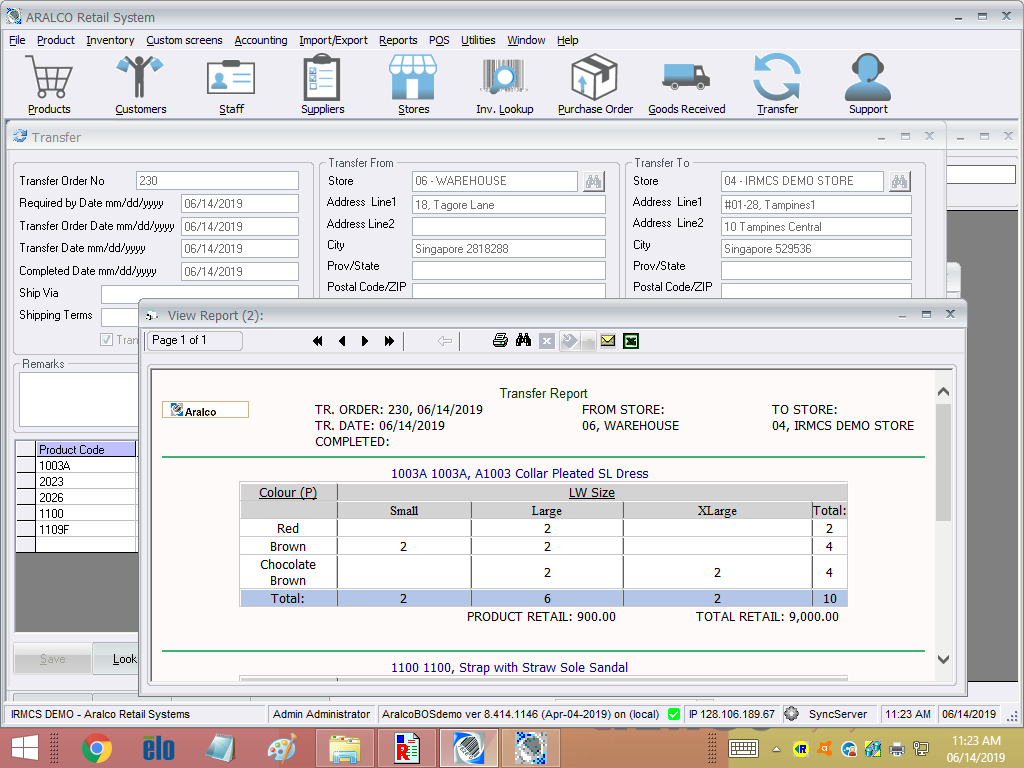Go to next report page
Image resolution: width=1024 pixels, height=768 pixels.
pos(365,341)
